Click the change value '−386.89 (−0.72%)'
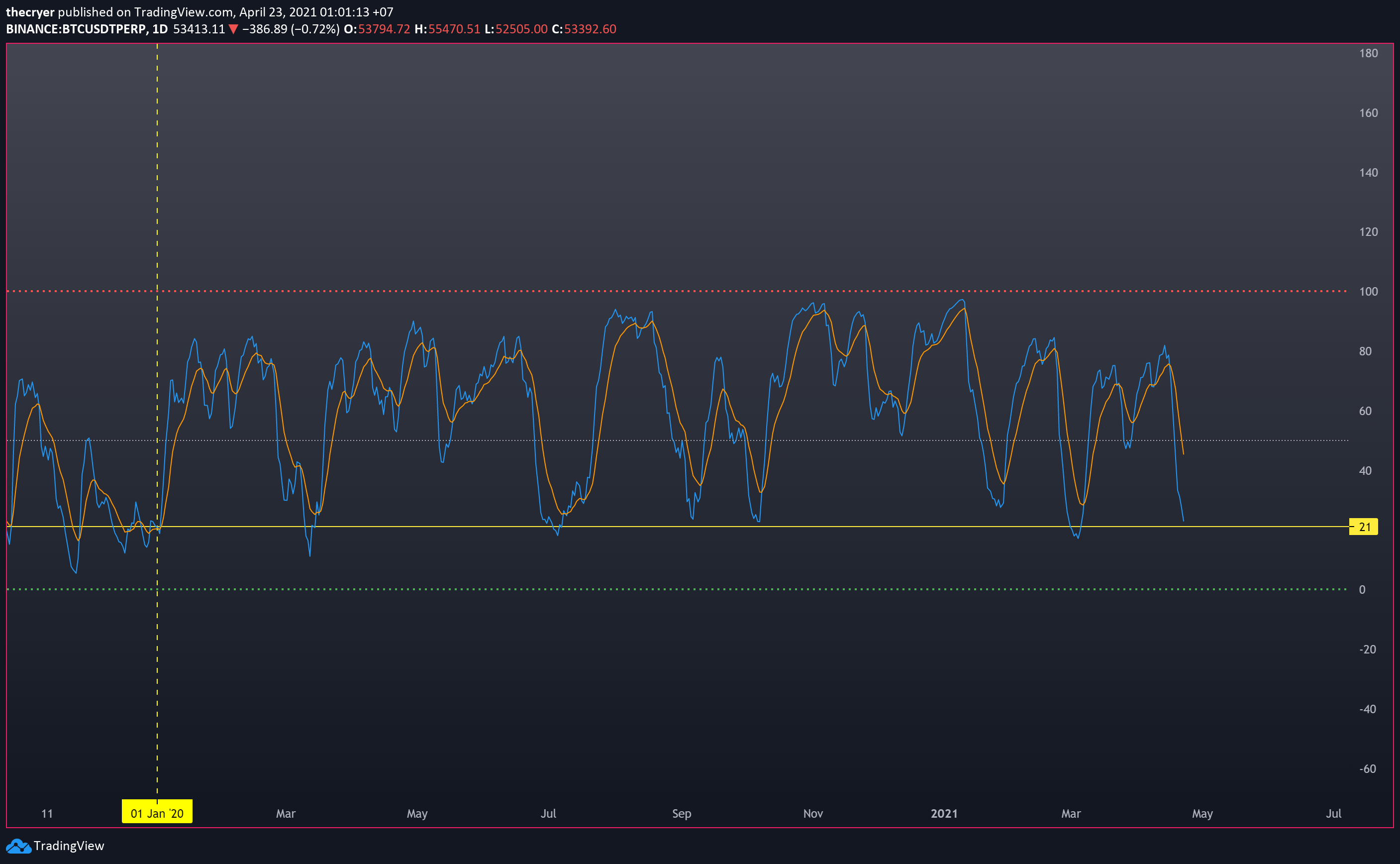The width and height of the screenshot is (1400, 864). click(x=291, y=29)
